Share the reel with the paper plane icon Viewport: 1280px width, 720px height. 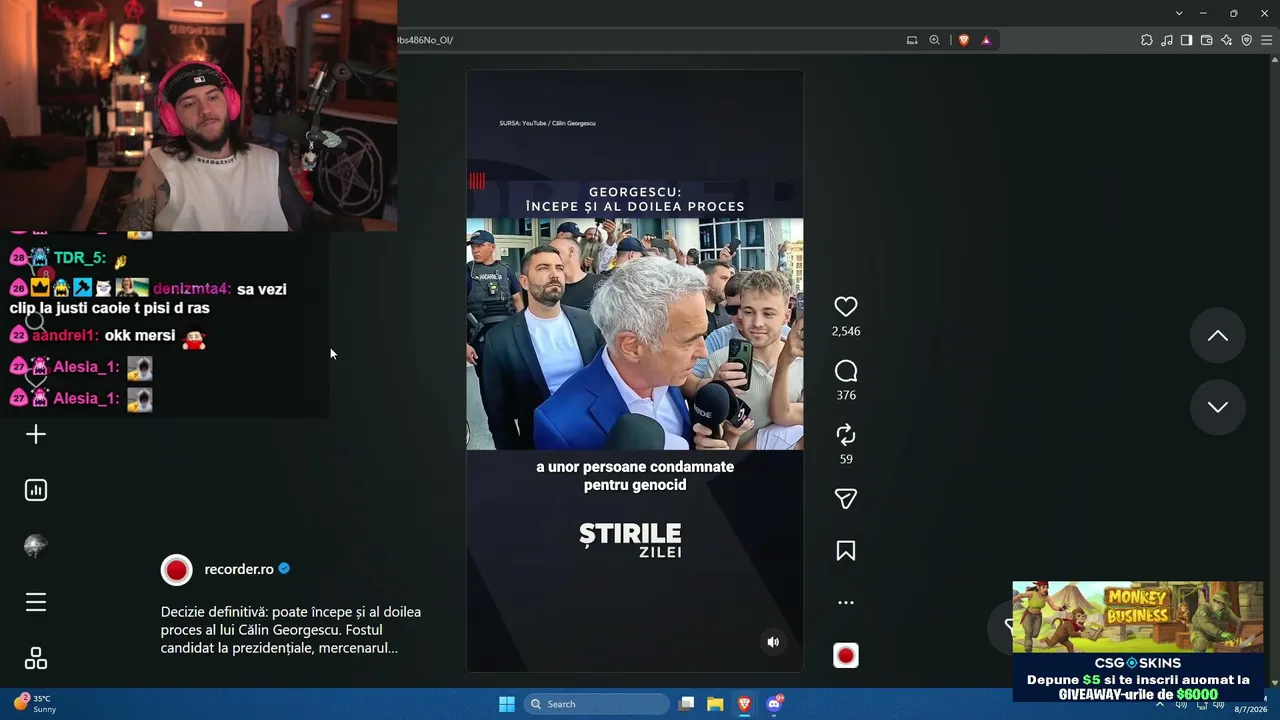pyautogui.click(x=846, y=499)
